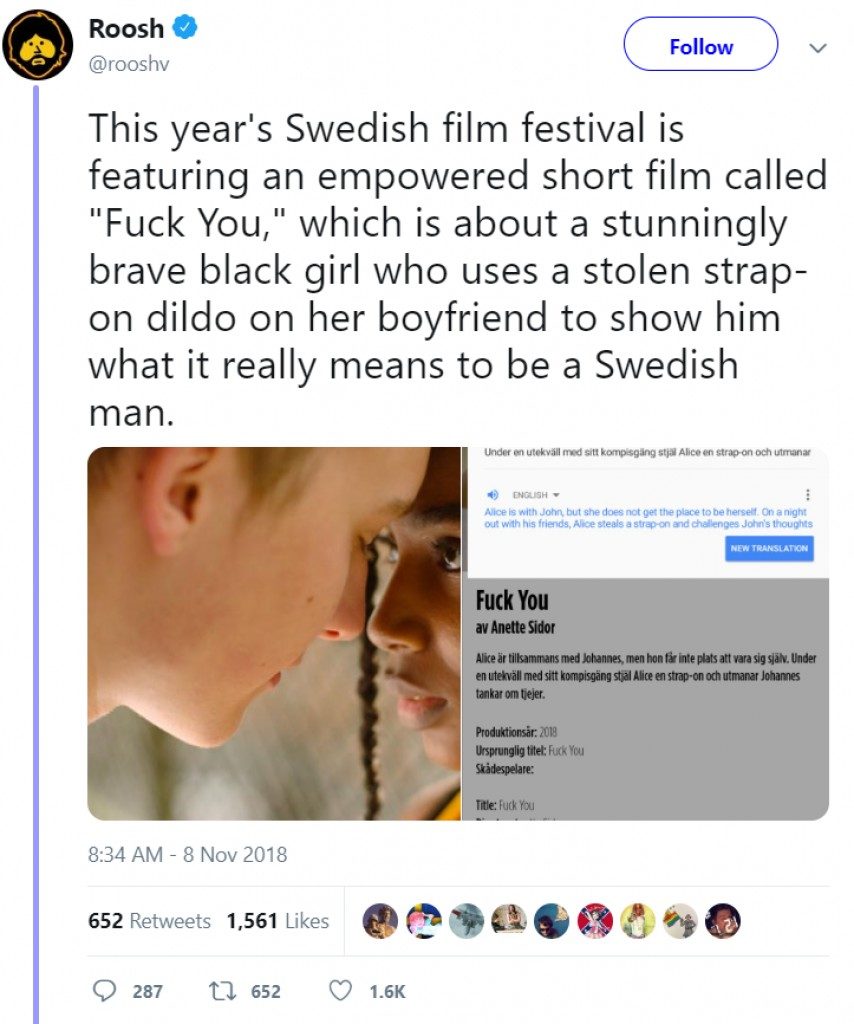Play translation audio speaker icon
Viewport: 854px width, 1024px height.
tap(491, 495)
